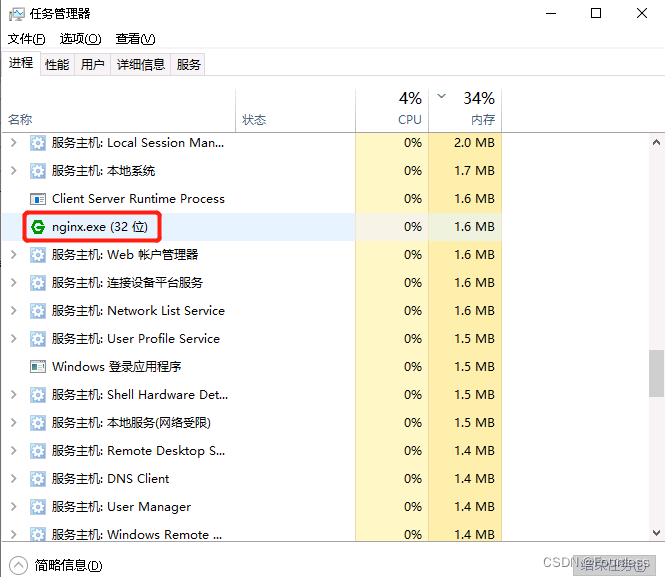Screen dimensions: 665x577
Task: Select 服务主机: 连接设备平台服务 row text
Action: (x=127, y=283)
